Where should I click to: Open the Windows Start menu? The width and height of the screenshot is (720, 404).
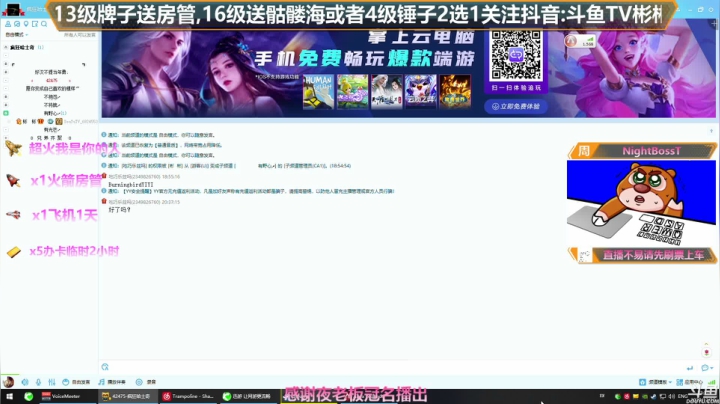pyautogui.click(x=9, y=396)
